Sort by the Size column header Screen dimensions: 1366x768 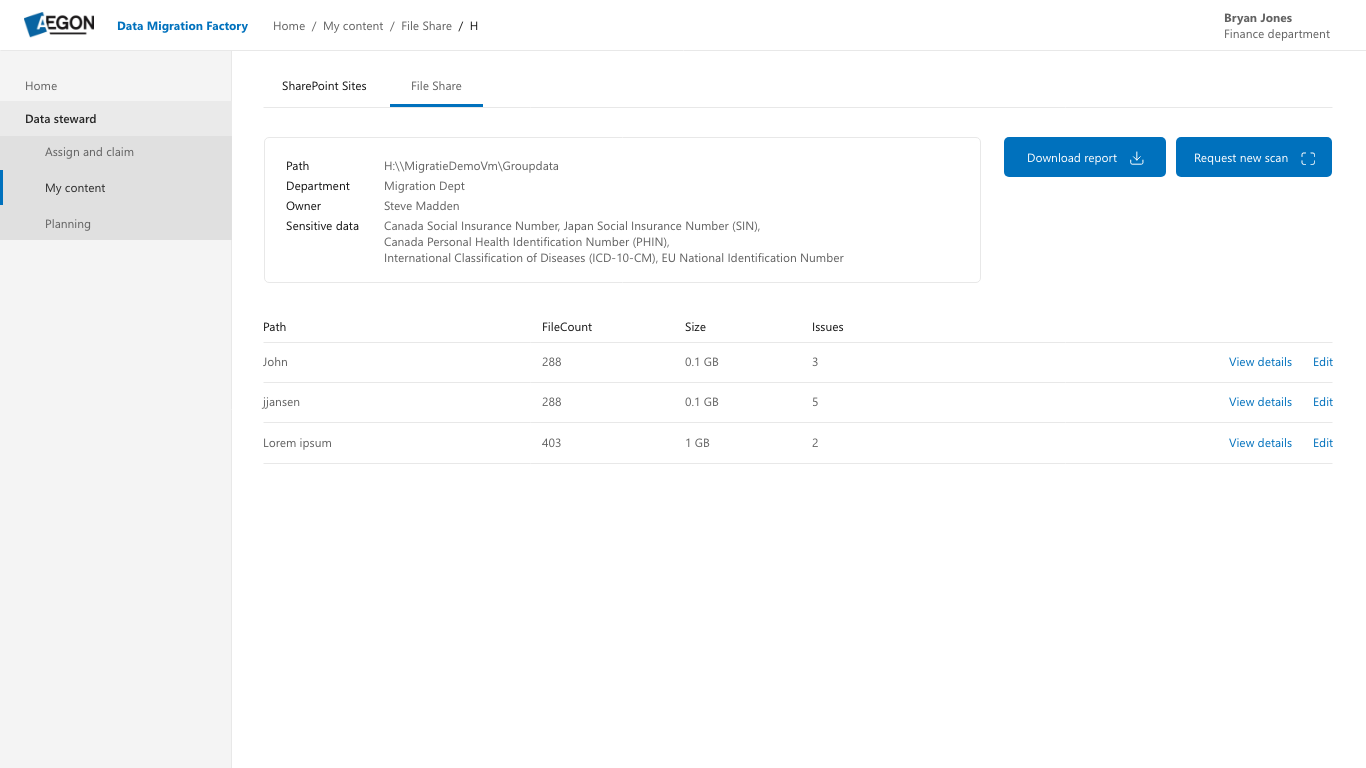695,327
